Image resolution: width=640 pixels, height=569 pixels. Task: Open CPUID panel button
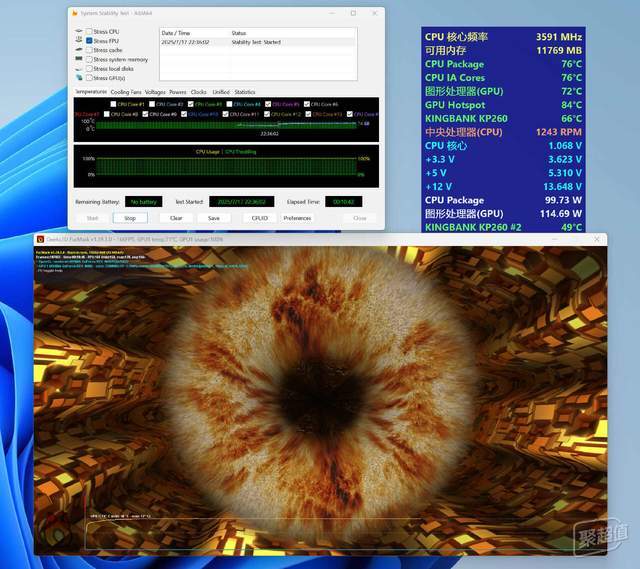point(260,218)
